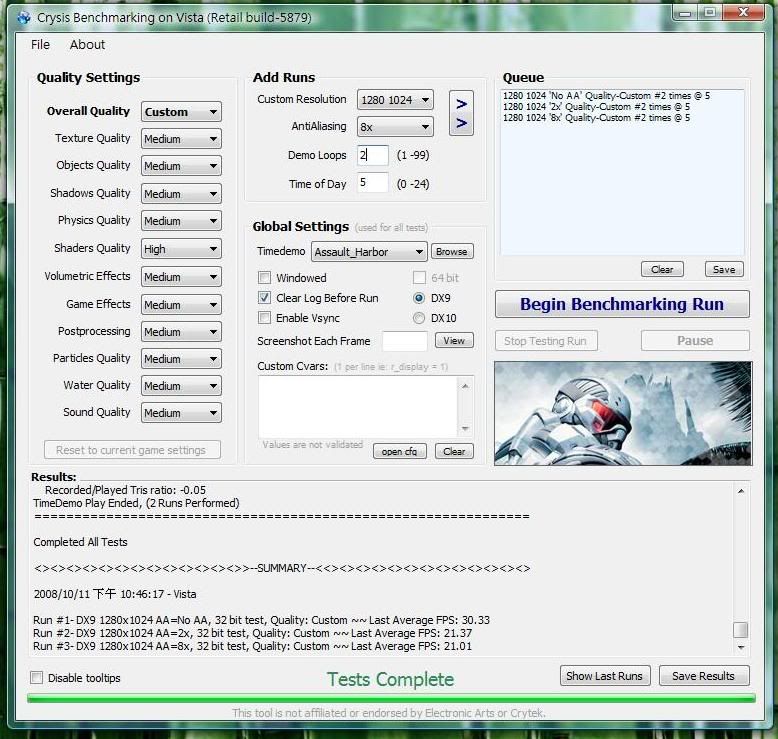Screen dimensions: 778x739
Task: Click Reset to current game settings
Action: [x=132, y=450]
